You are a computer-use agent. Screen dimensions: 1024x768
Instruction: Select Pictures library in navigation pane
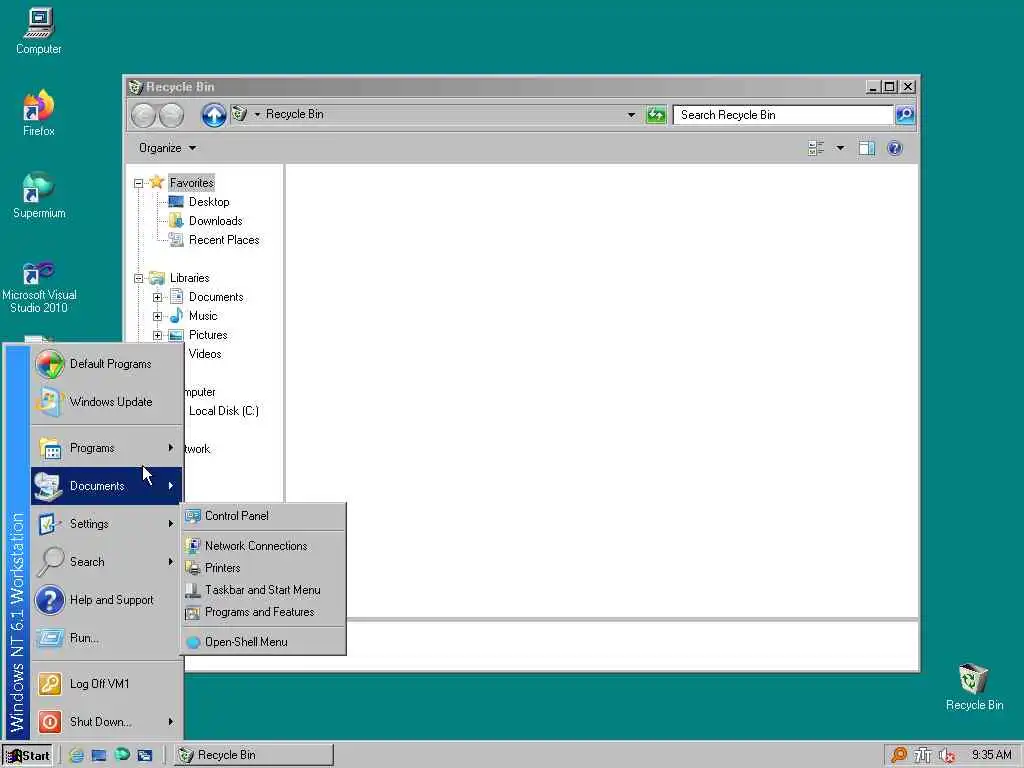208,335
